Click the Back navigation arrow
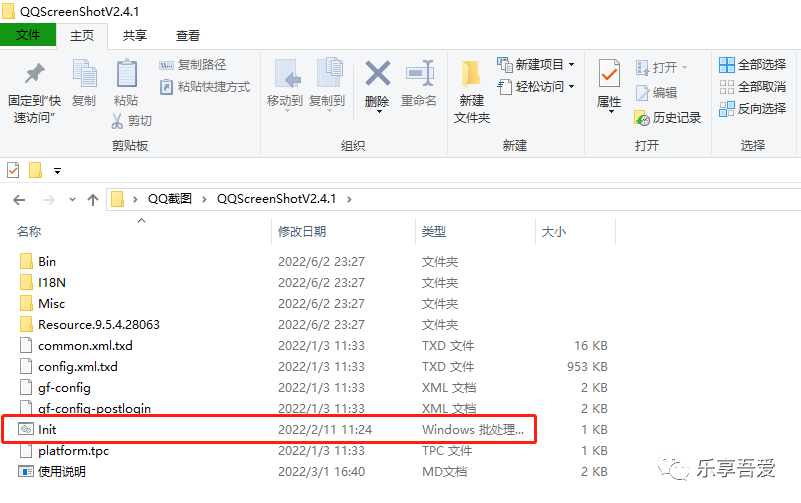This screenshot has height=503, width=801. tap(19, 200)
